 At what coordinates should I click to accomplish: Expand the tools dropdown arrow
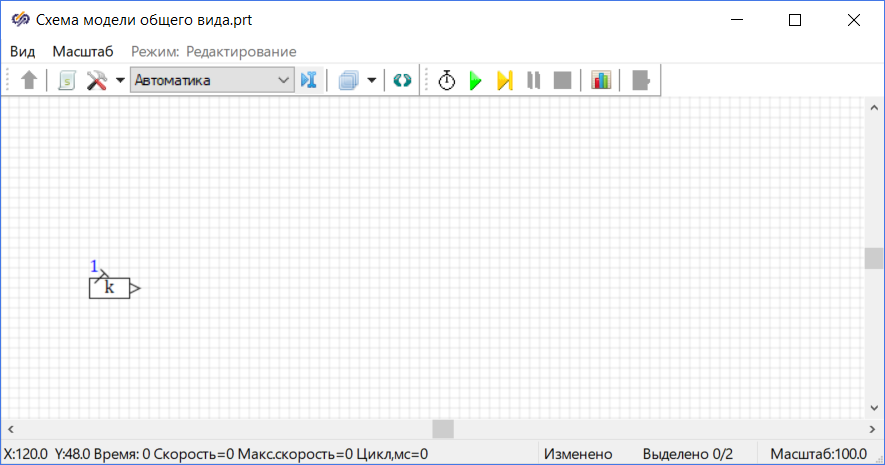[x=120, y=81]
